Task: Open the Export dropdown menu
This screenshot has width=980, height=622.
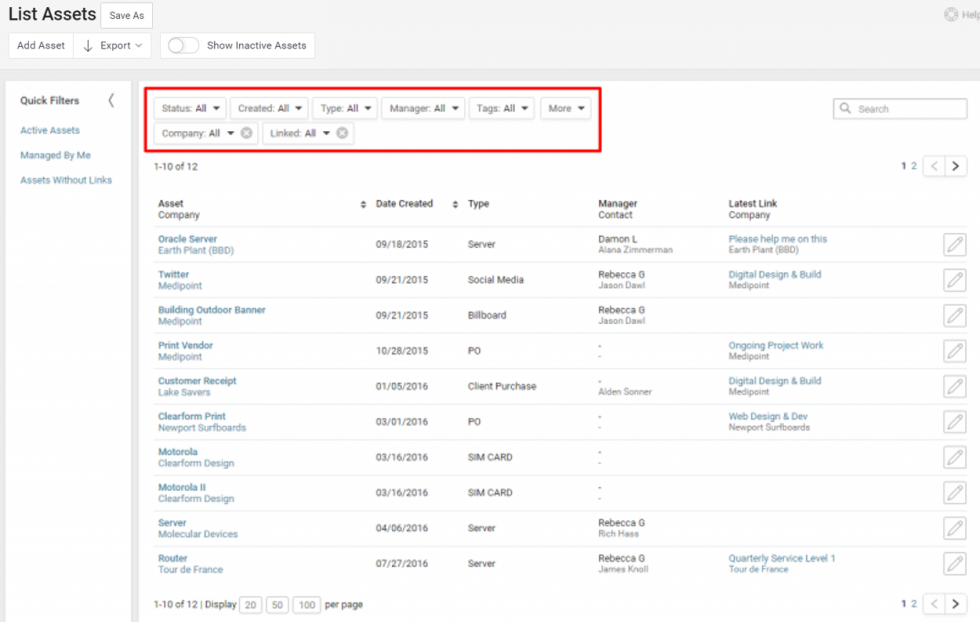Action: coord(112,45)
